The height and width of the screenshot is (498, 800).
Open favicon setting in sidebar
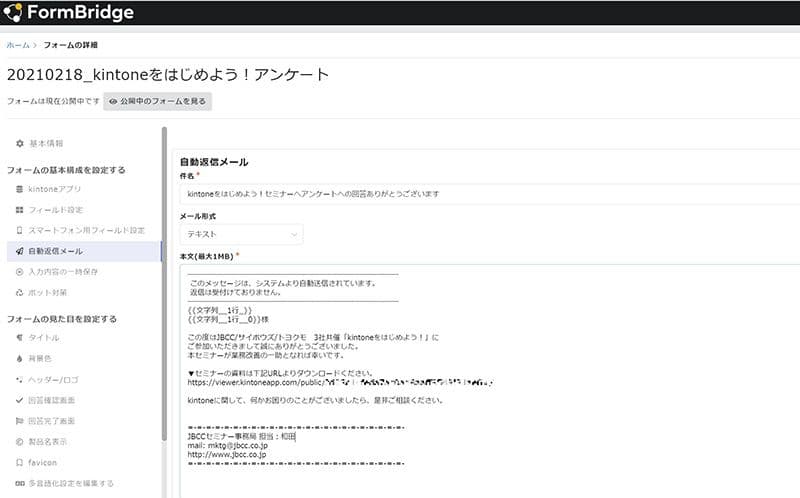click(x=45, y=463)
